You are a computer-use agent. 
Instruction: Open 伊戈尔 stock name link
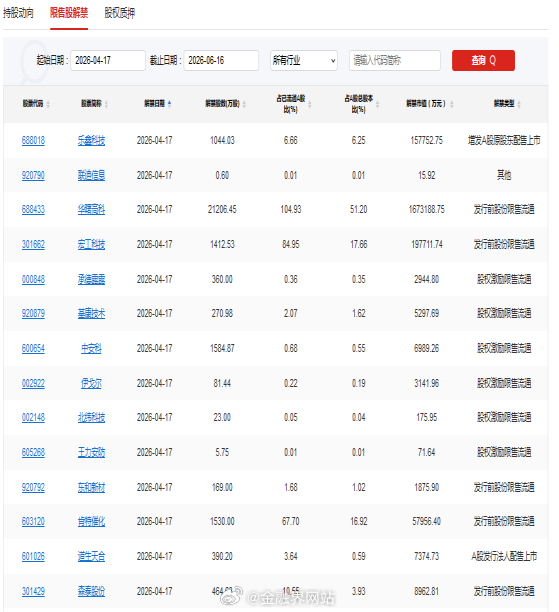coord(91,383)
